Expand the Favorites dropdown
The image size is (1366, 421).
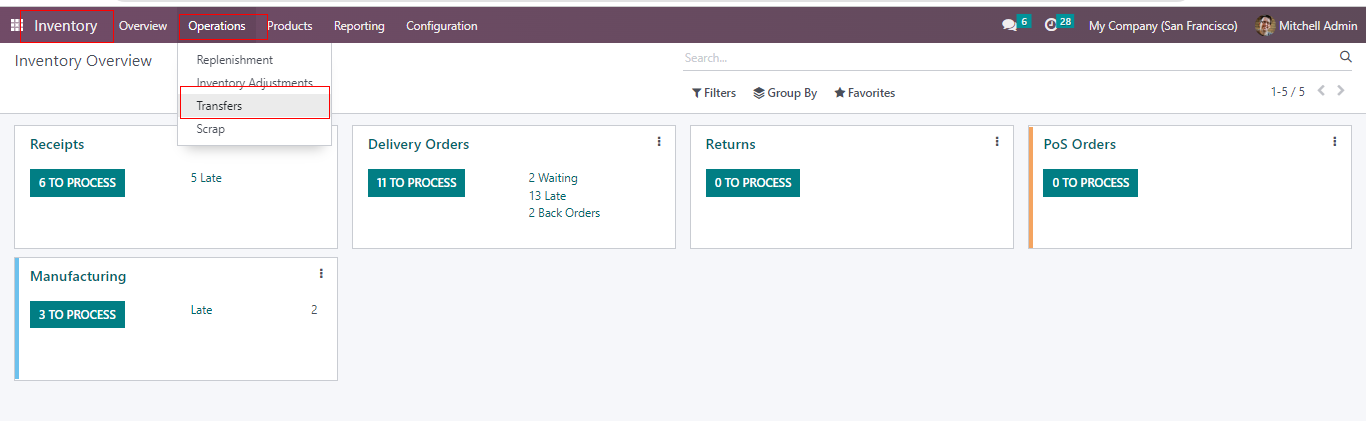pyautogui.click(x=865, y=93)
